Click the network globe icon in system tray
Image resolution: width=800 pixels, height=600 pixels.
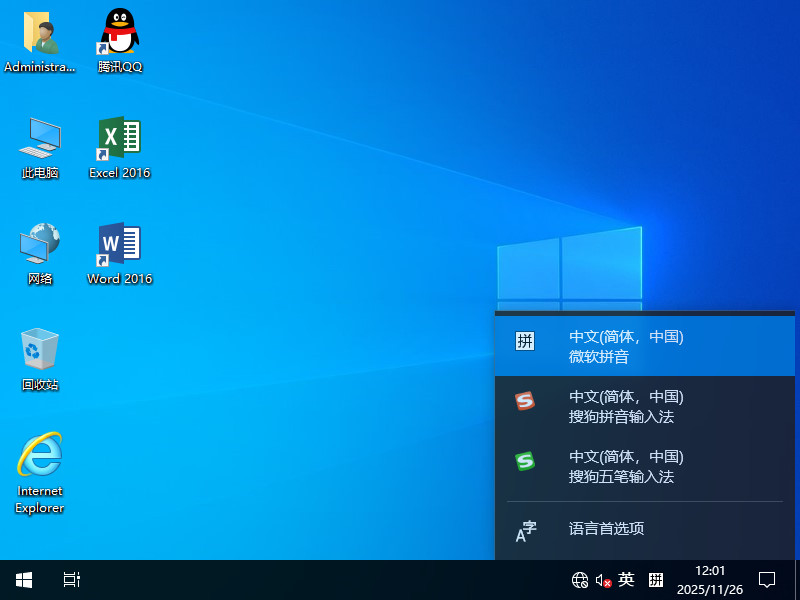pos(580,580)
